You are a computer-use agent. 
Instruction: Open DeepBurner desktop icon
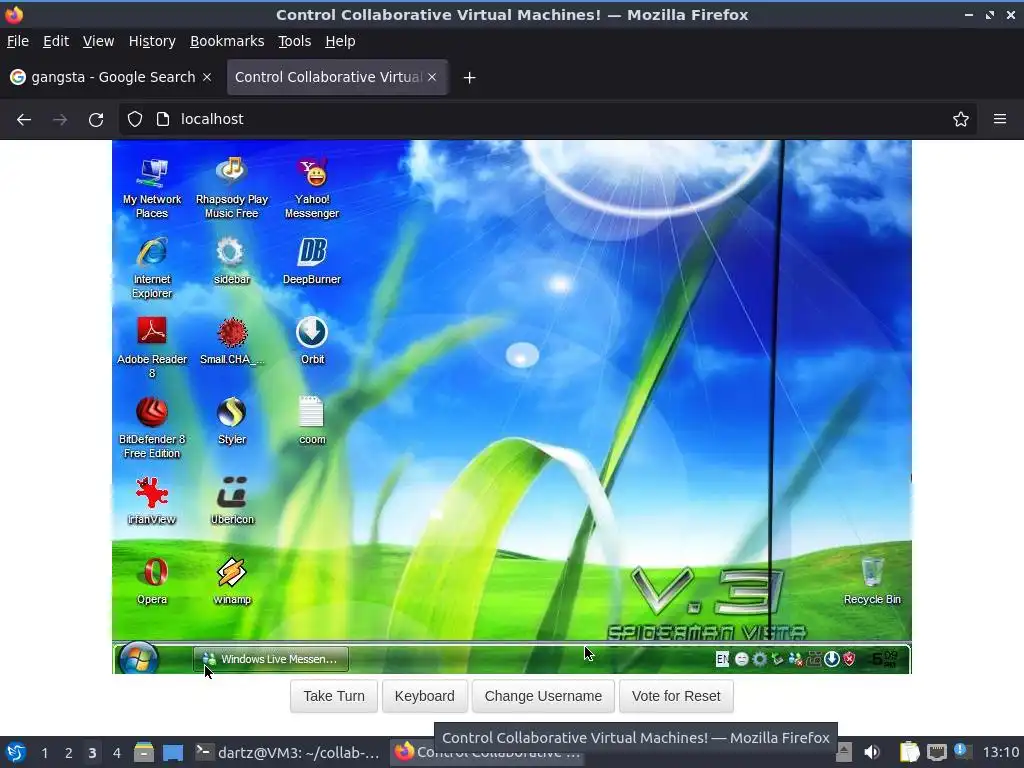(312, 261)
